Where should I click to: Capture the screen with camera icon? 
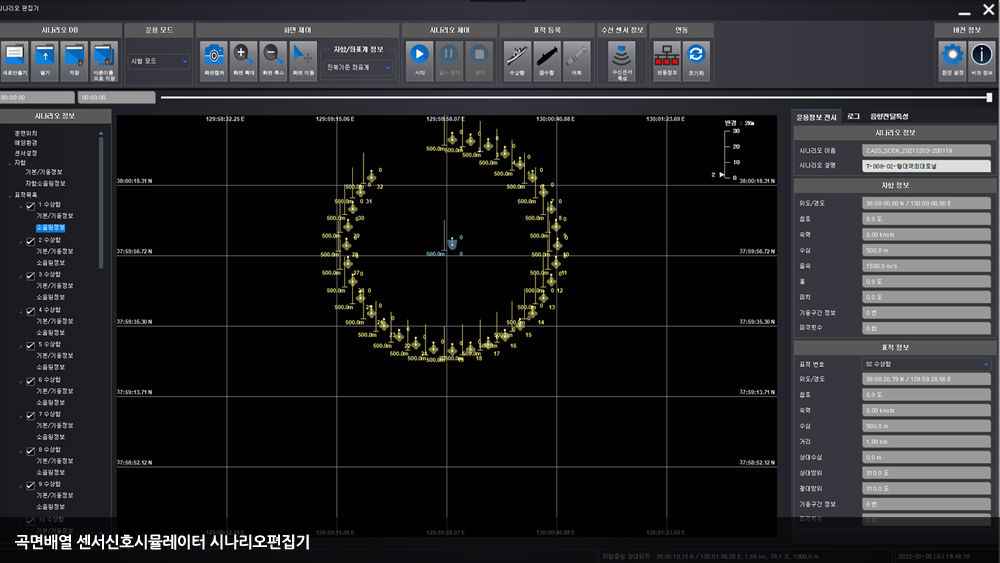(x=214, y=61)
